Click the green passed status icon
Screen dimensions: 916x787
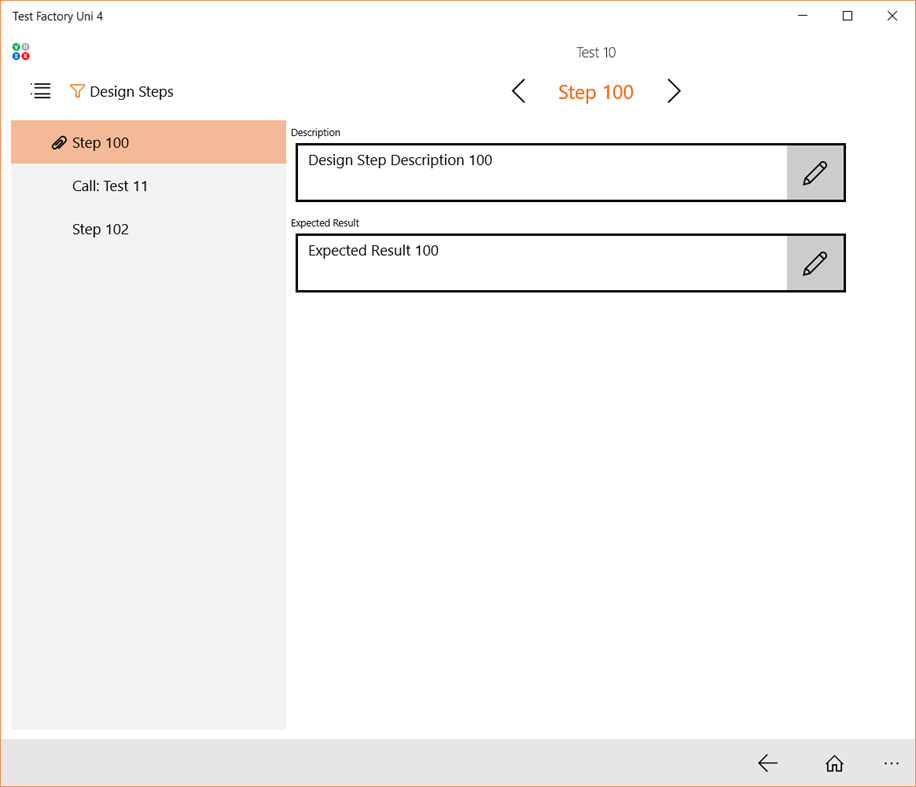pyautogui.click(x=16, y=47)
